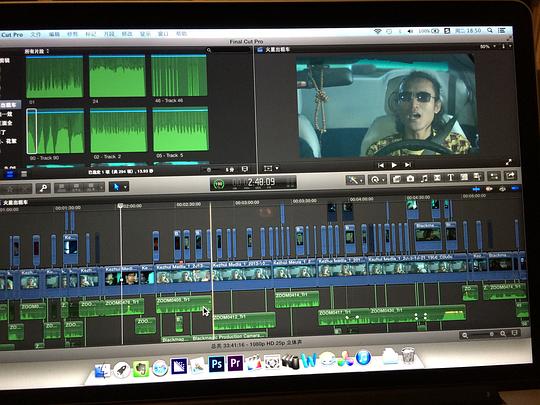Open the Keyword Editor key icon
The height and width of the screenshot is (405, 540).
(x=43, y=188)
